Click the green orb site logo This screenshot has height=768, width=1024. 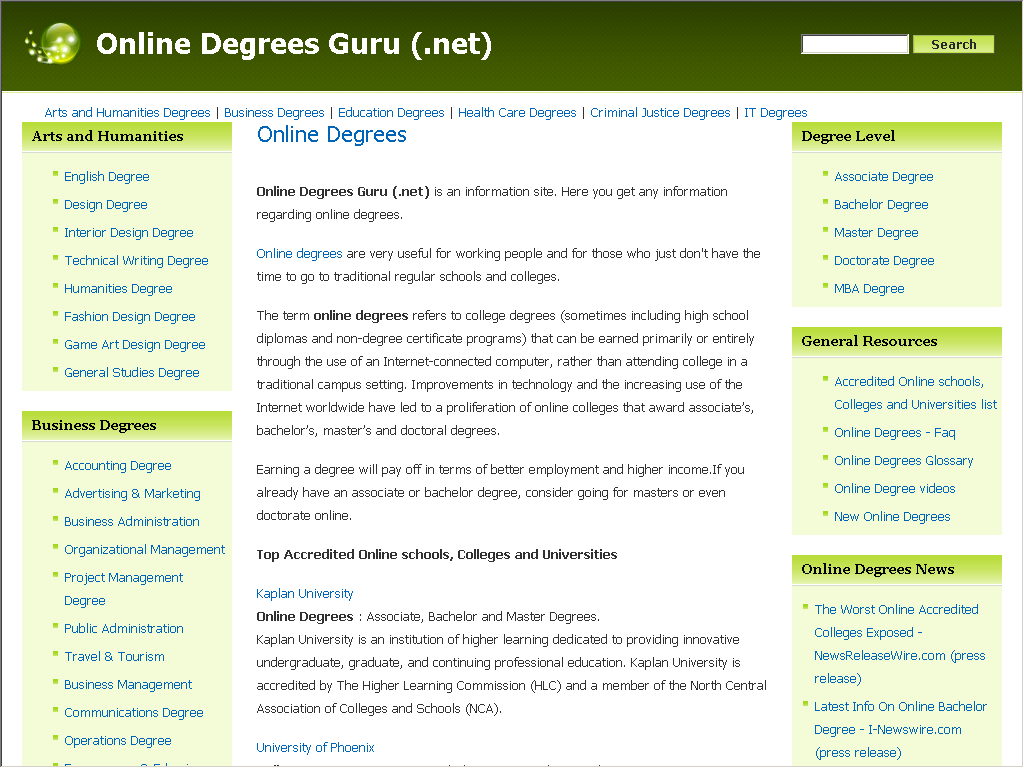click(53, 44)
